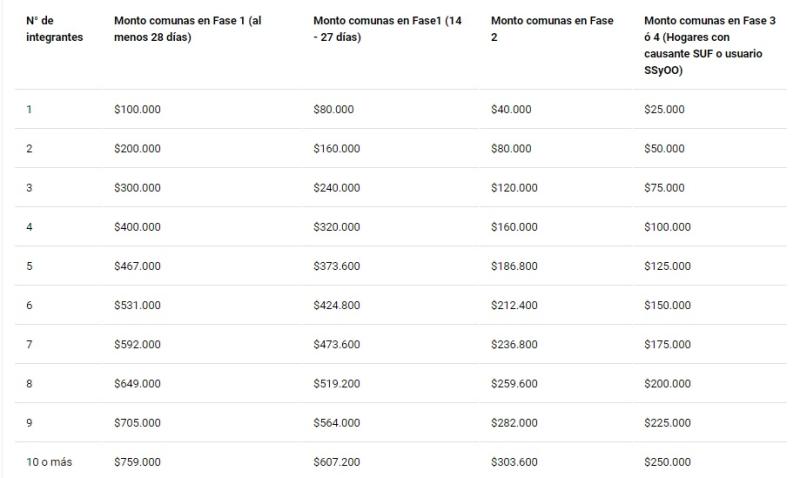Click the $100.000 amount cell in row 1

click(137, 110)
